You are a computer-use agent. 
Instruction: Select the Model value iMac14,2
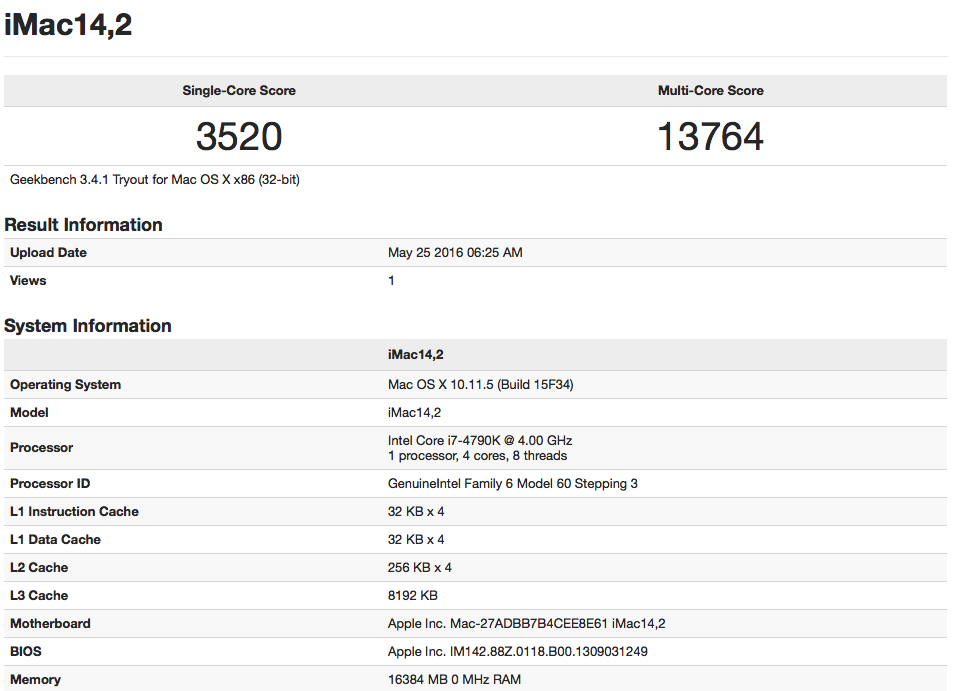click(414, 412)
